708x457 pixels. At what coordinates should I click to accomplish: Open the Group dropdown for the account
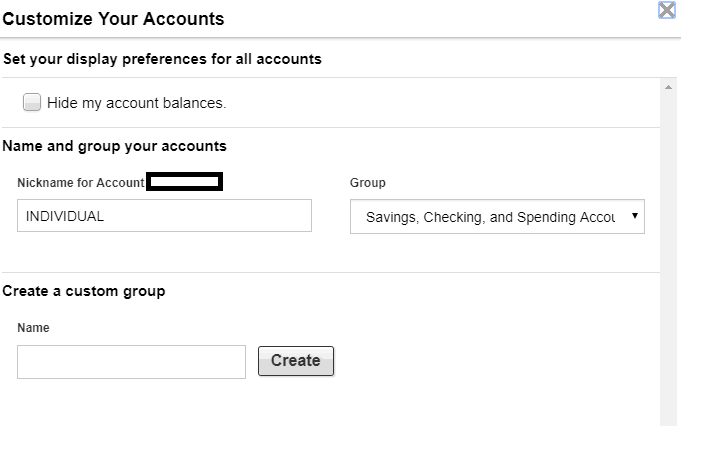pyautogui.click(x=497, y=217)
